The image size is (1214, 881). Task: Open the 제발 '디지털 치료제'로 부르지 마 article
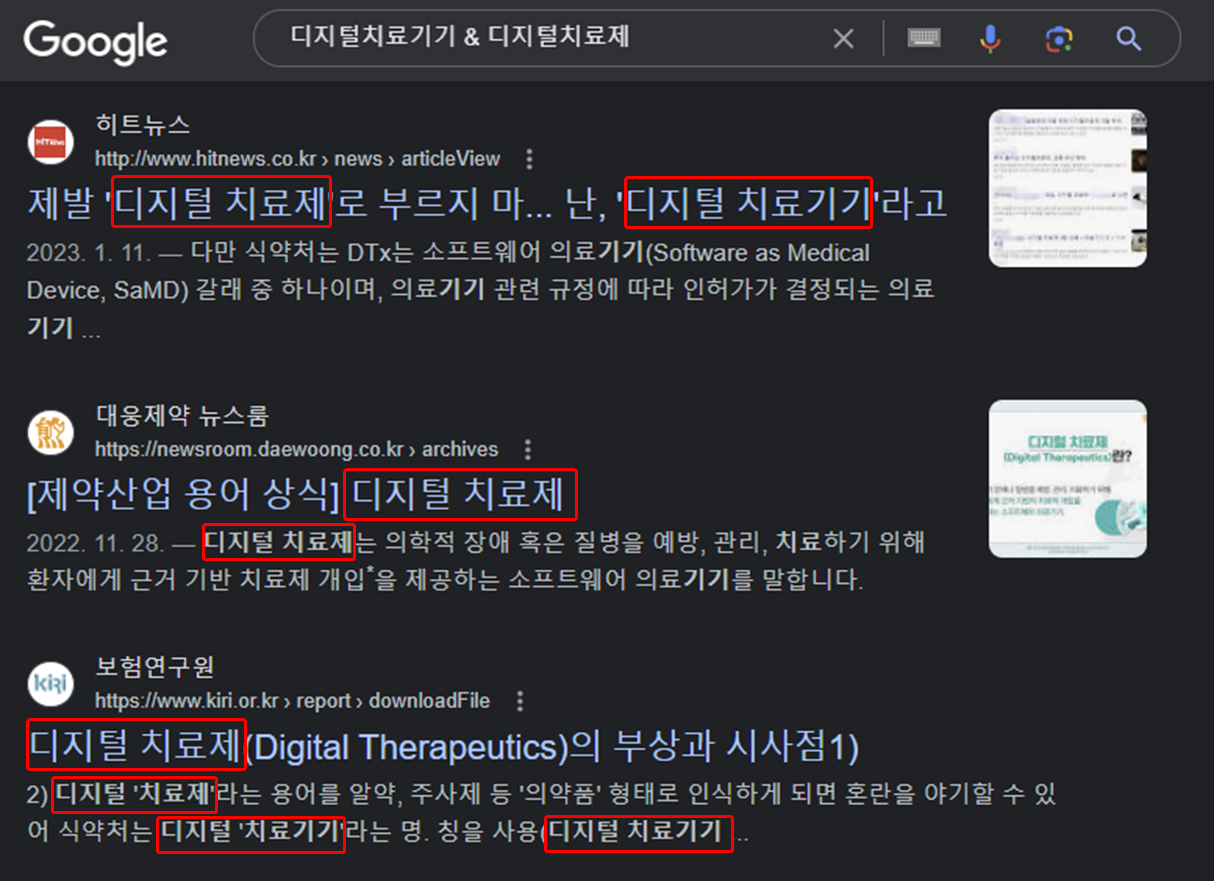(487, 203)
